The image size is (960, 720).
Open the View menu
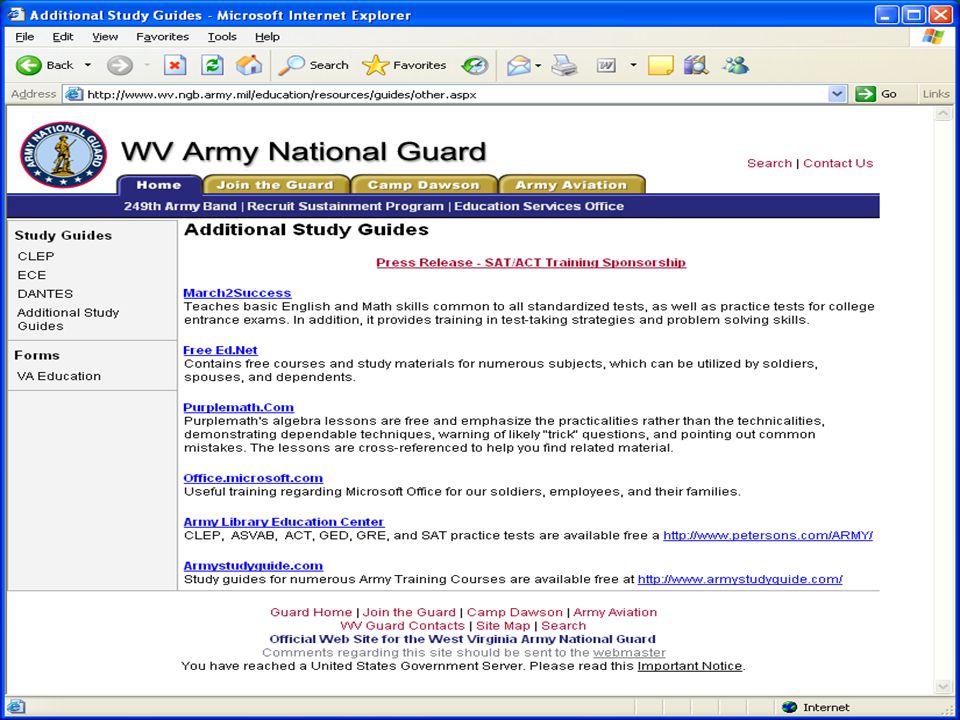click(x=105, y=37)
